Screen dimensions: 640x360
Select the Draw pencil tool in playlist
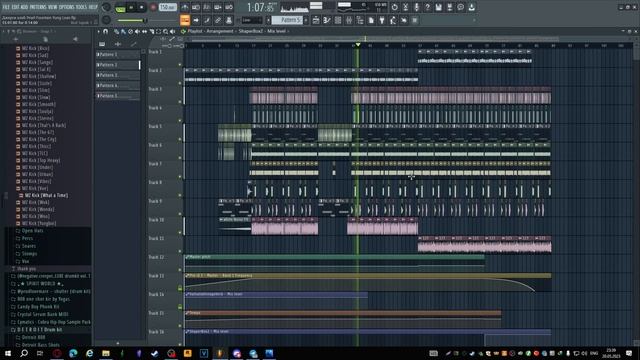(116, 31)
